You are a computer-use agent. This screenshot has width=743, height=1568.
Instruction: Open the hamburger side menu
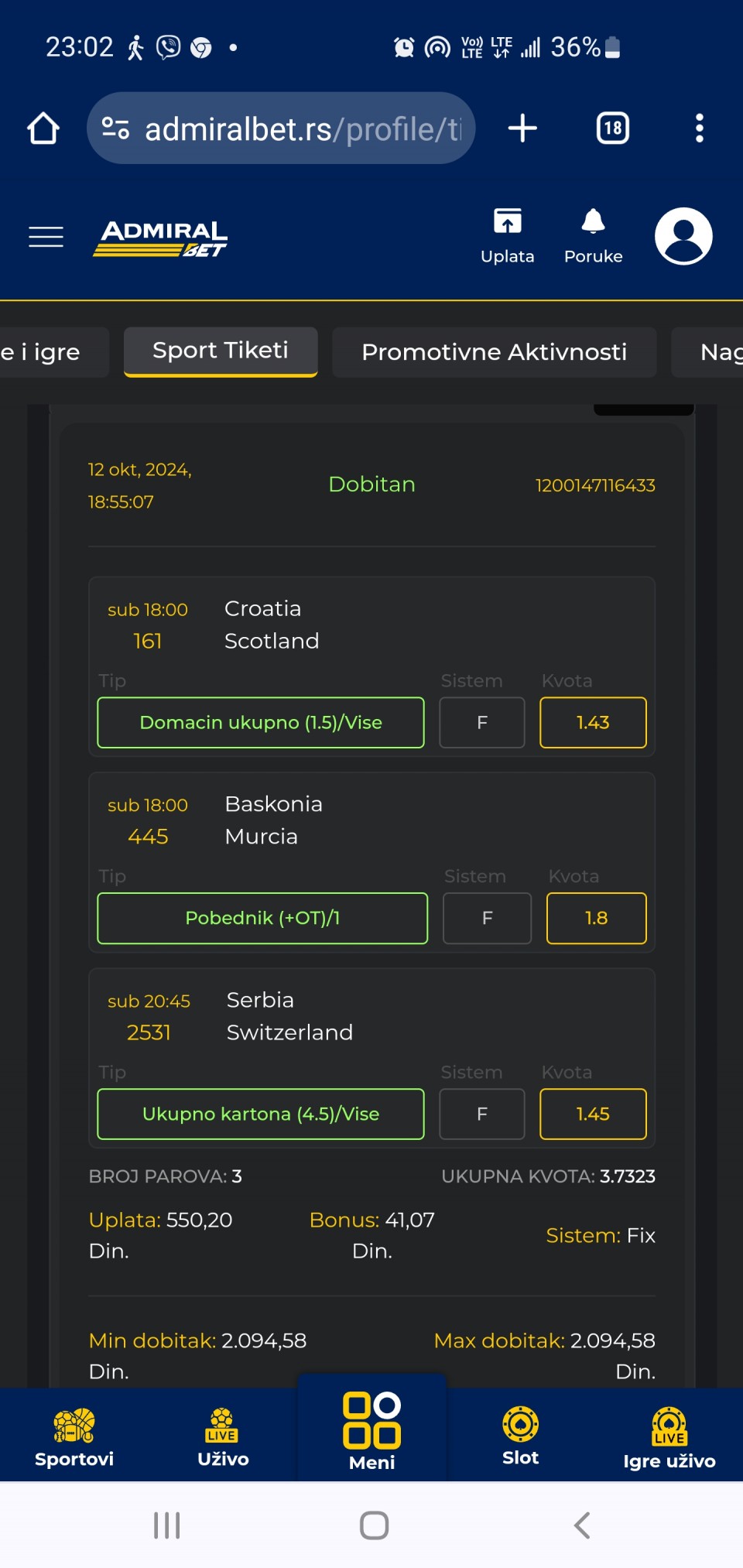46,237
